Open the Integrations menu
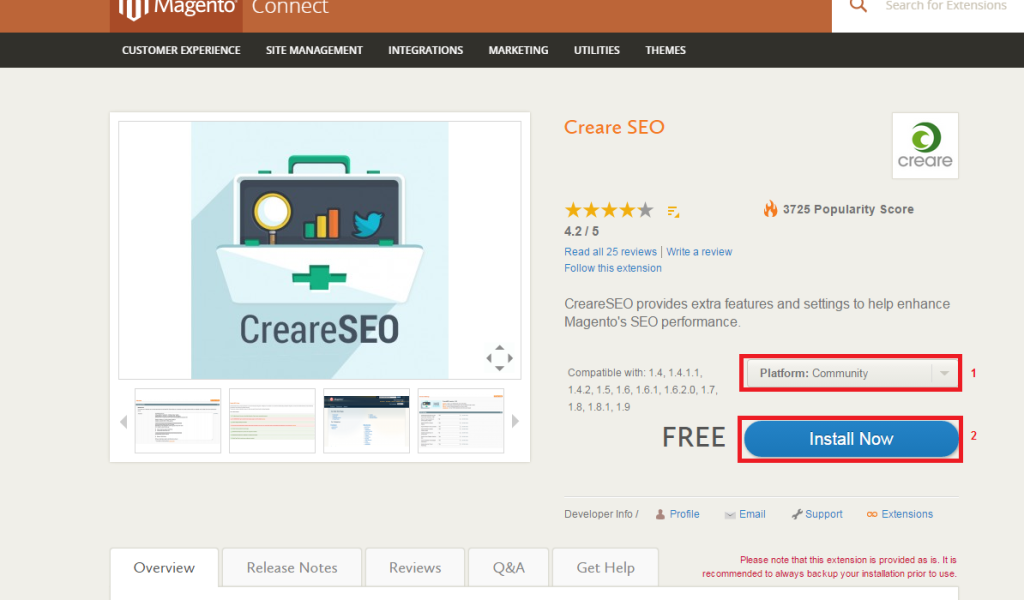1024x600 pixels. pos(425,50)
